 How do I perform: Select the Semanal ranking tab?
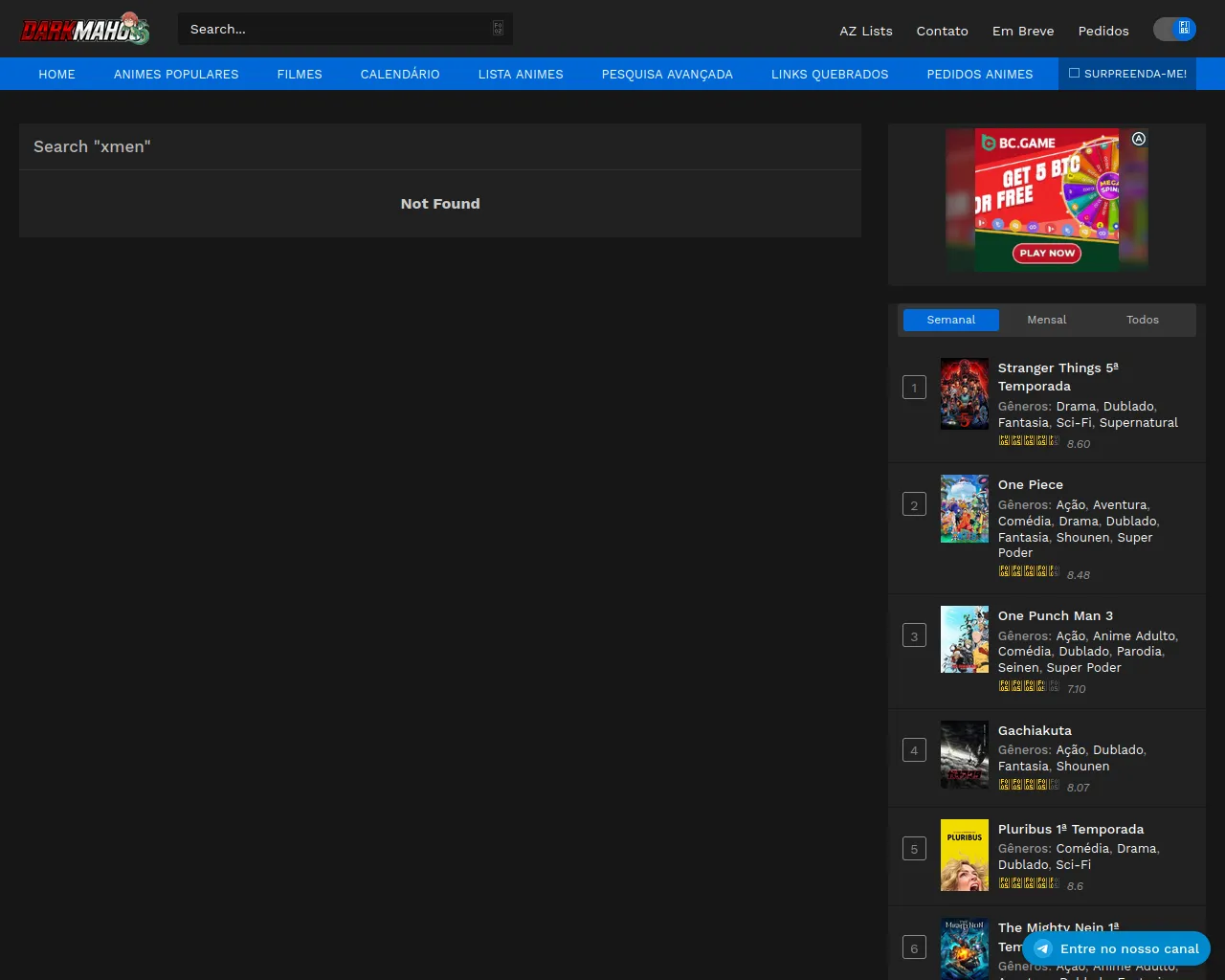[x=950, y=320]
